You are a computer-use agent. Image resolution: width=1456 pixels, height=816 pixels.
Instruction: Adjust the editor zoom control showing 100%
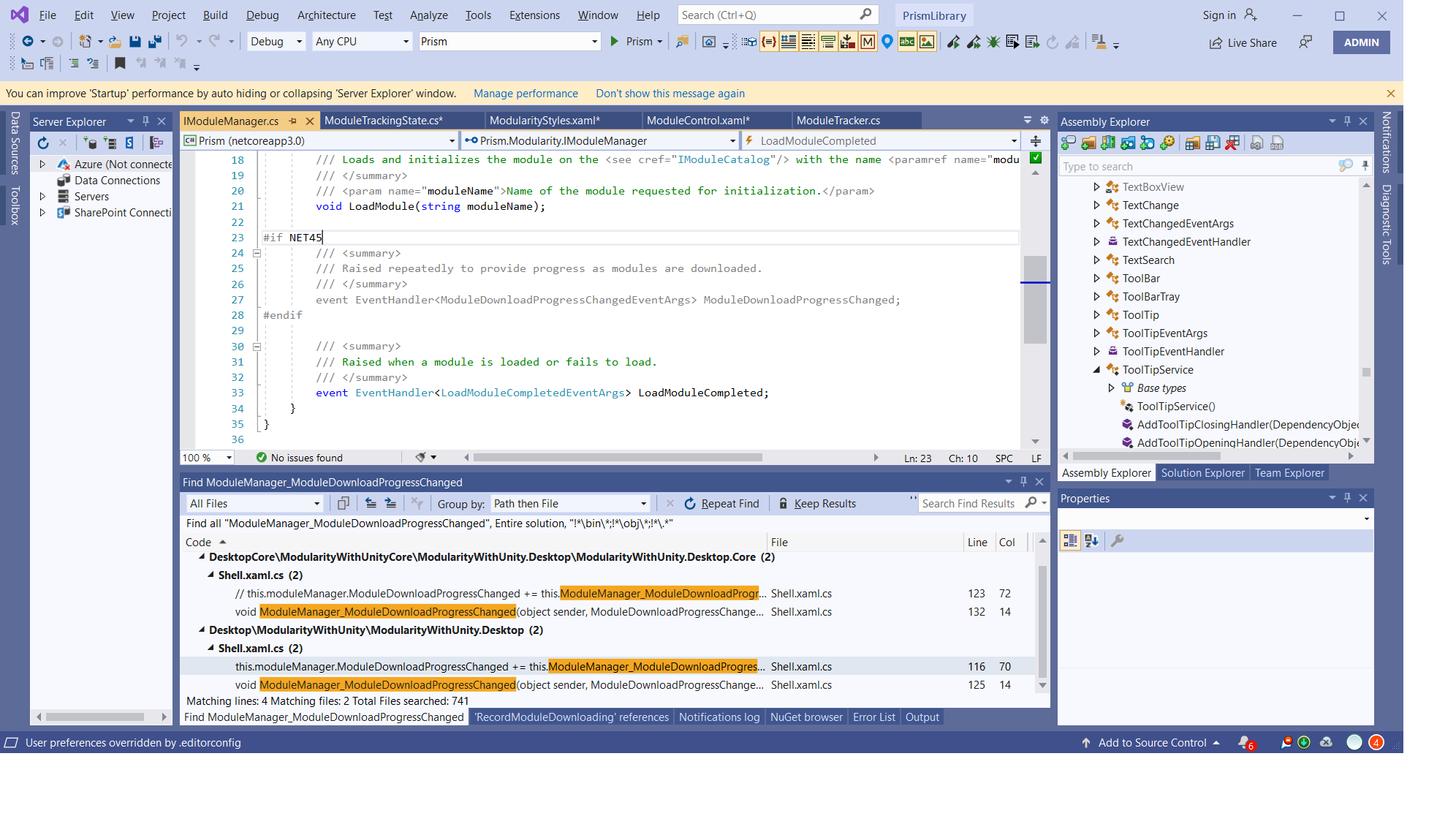(x=207, y=458)
